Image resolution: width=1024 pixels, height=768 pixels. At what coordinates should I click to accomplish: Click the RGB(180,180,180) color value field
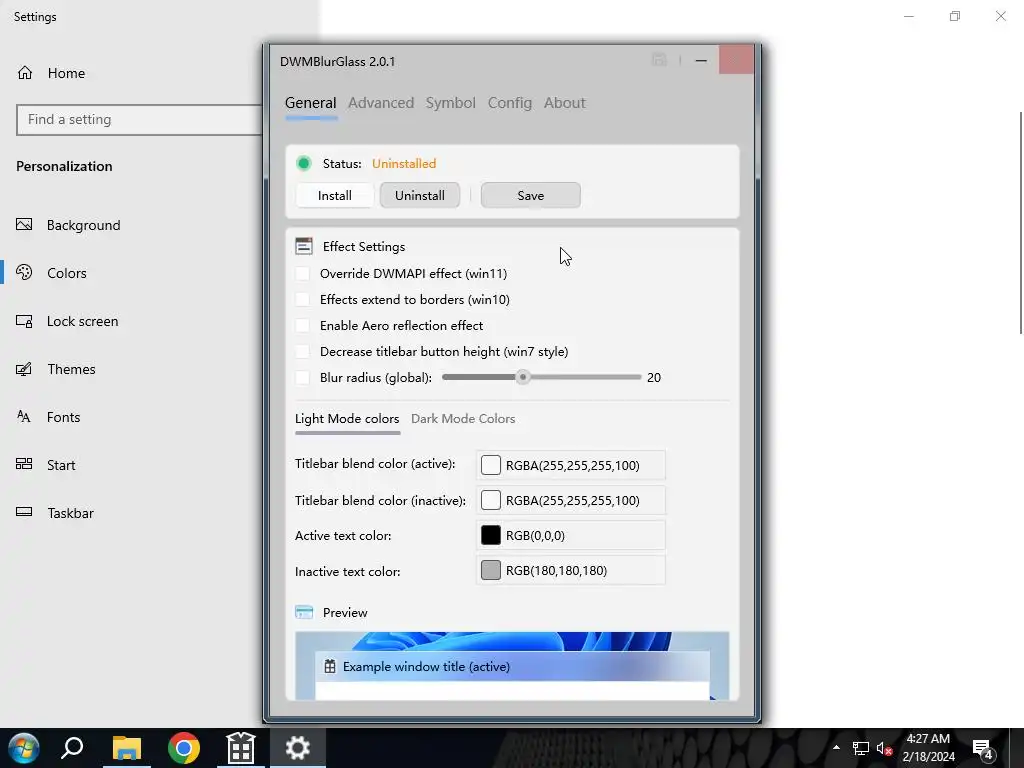tap(571, 570)
